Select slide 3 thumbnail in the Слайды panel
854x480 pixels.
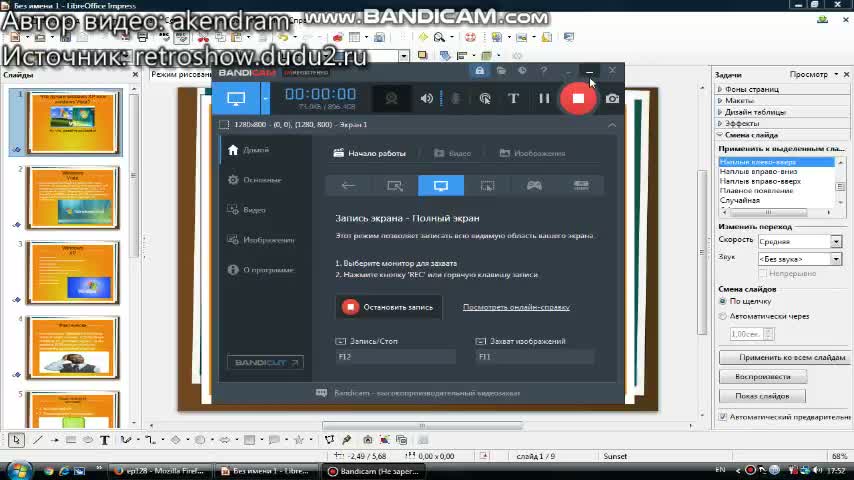point(73,273)
